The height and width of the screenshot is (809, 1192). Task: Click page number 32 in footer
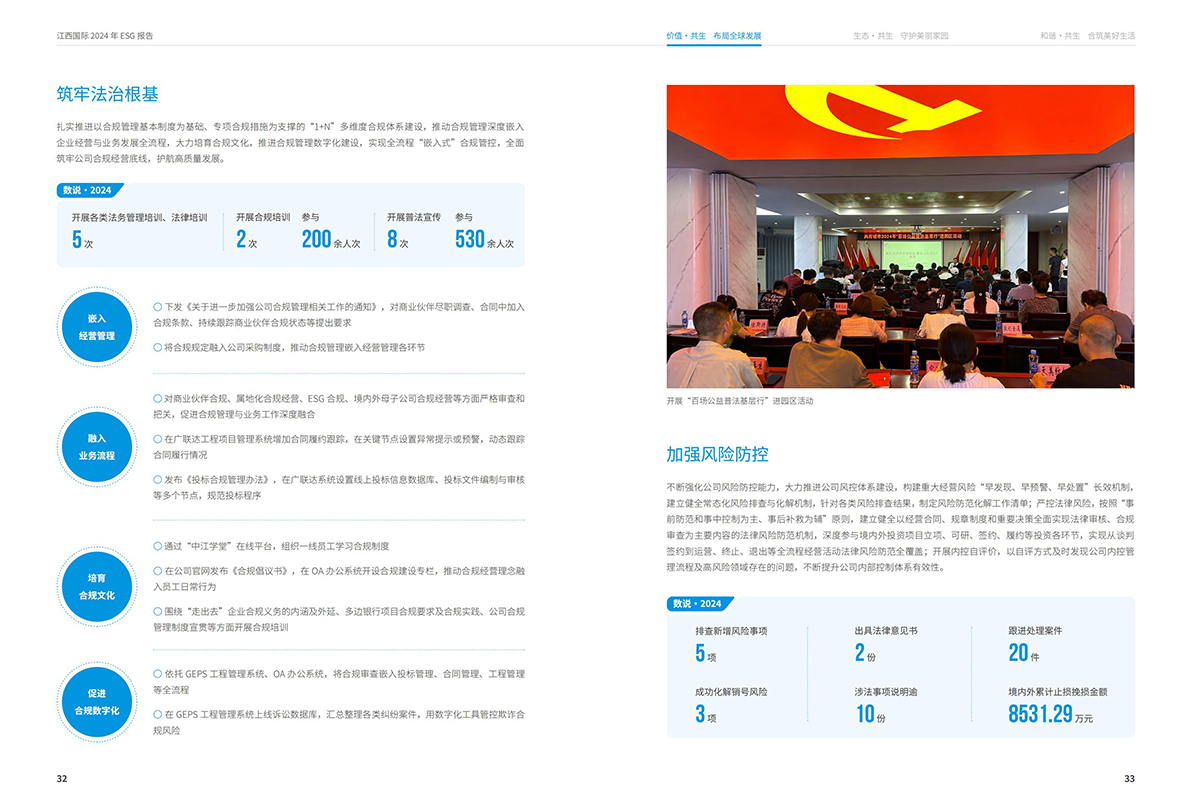[x=62, y=779]
